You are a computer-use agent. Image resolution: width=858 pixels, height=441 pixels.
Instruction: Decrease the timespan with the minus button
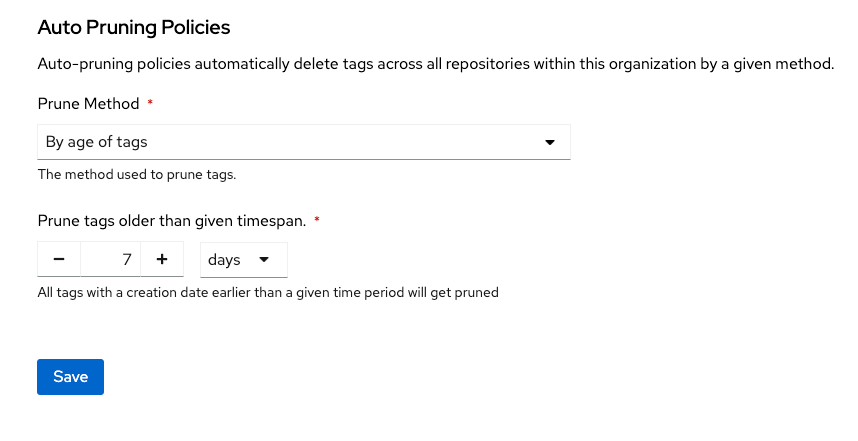(59, 260)
